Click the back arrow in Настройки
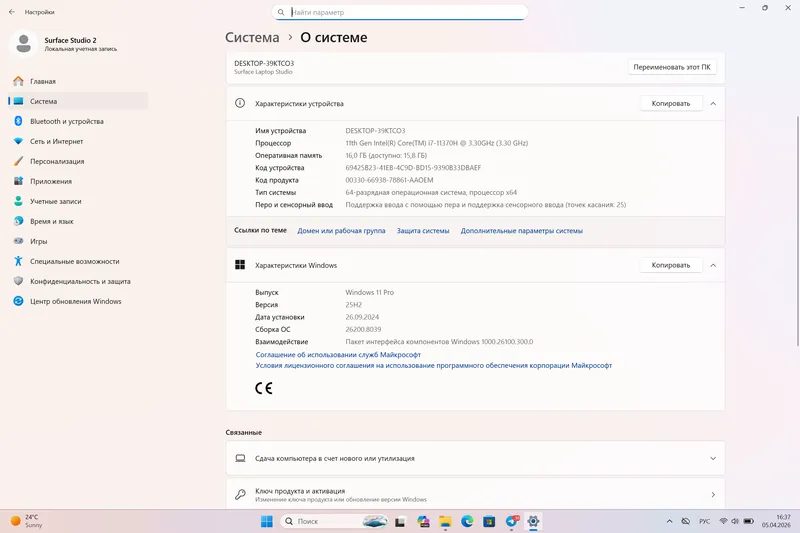This screenshot has height=533, width=800. click(12, 12)
